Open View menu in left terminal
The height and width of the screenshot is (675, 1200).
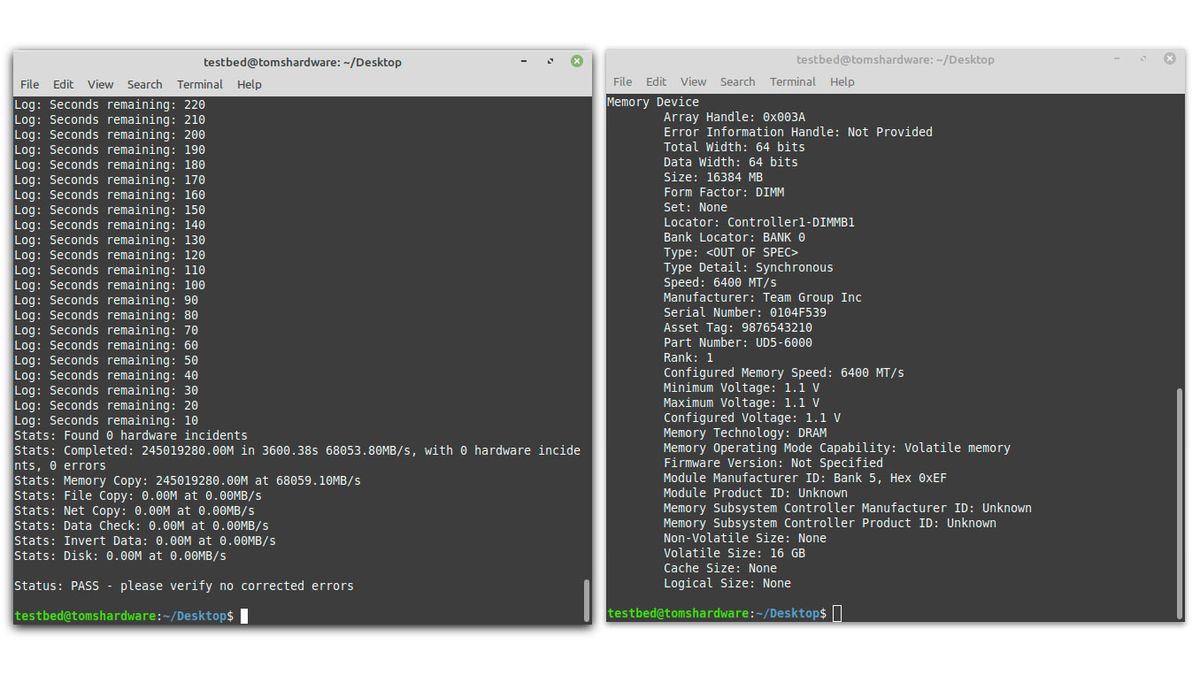tap(100, 85)
